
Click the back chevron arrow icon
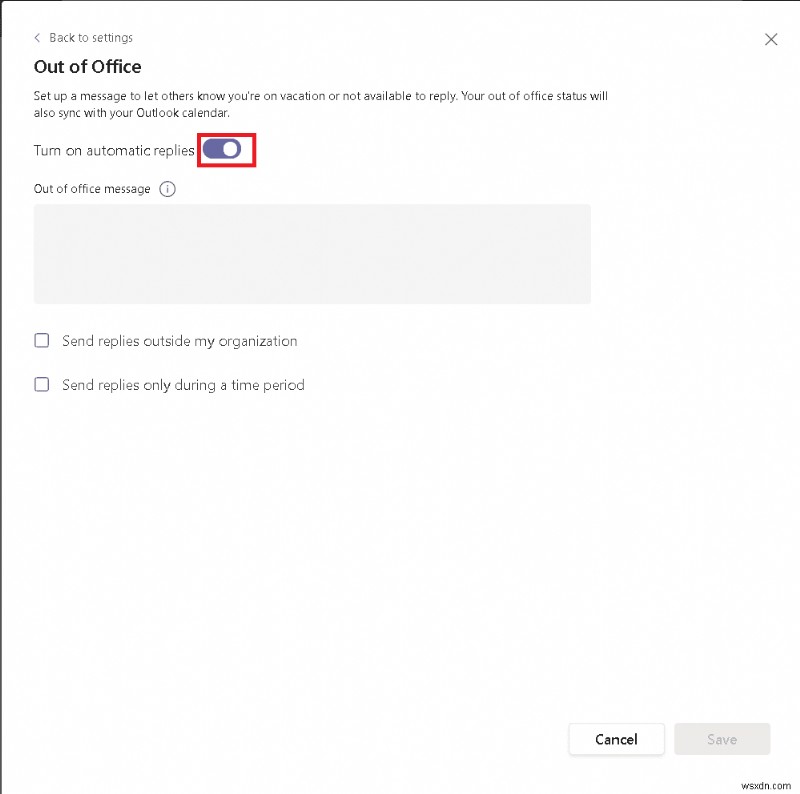(x=38, y=38)
